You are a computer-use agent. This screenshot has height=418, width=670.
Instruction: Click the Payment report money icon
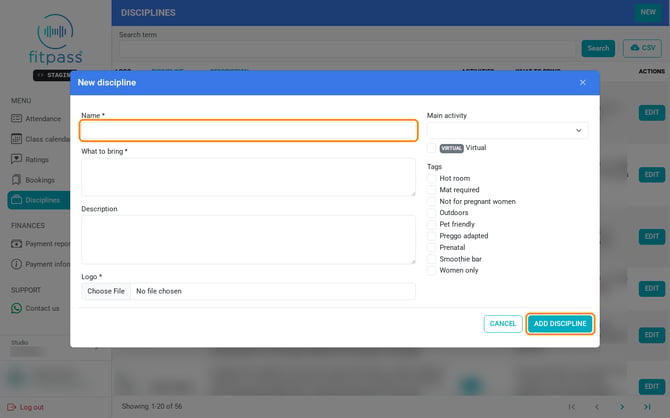pos(16,244)
